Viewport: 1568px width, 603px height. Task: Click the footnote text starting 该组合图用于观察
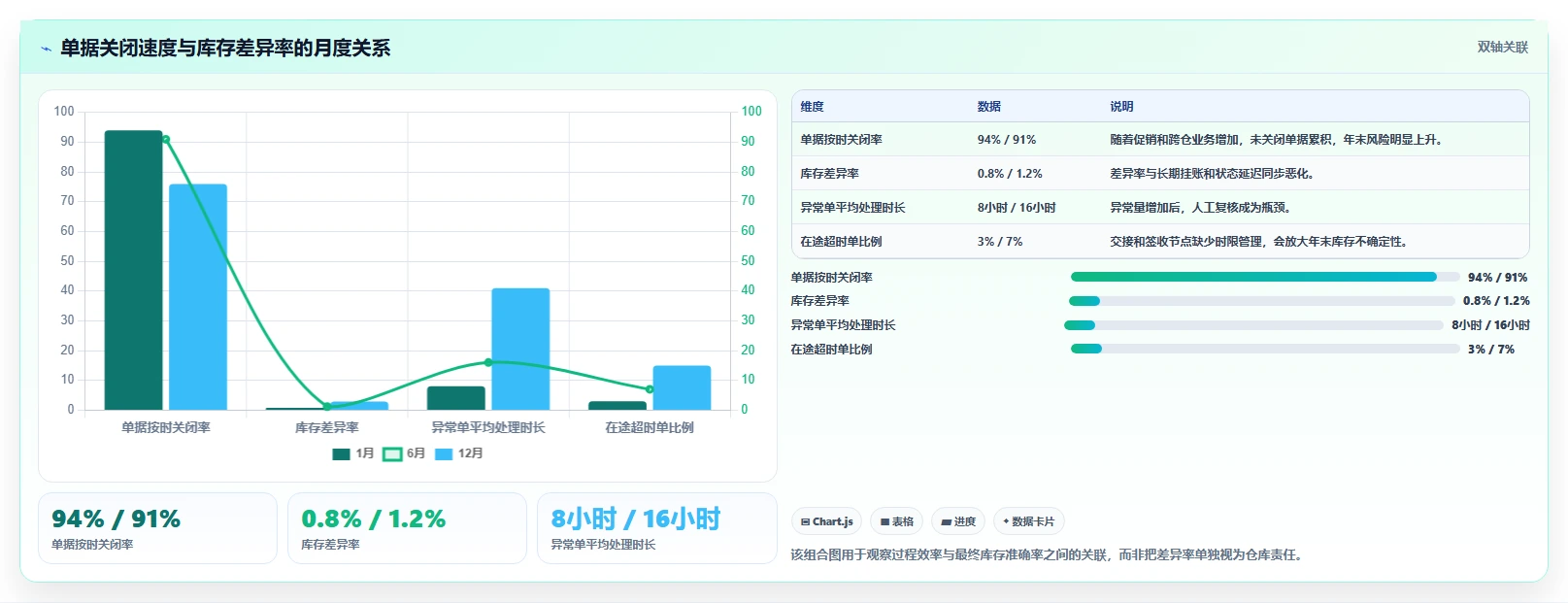pyautogui.click(x=1047, y=555)
